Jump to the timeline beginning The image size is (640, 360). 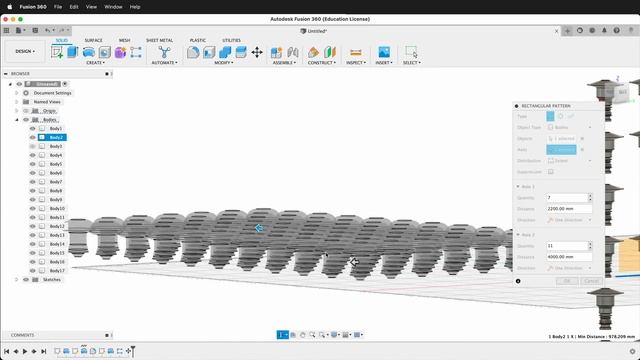coord(7,351)
